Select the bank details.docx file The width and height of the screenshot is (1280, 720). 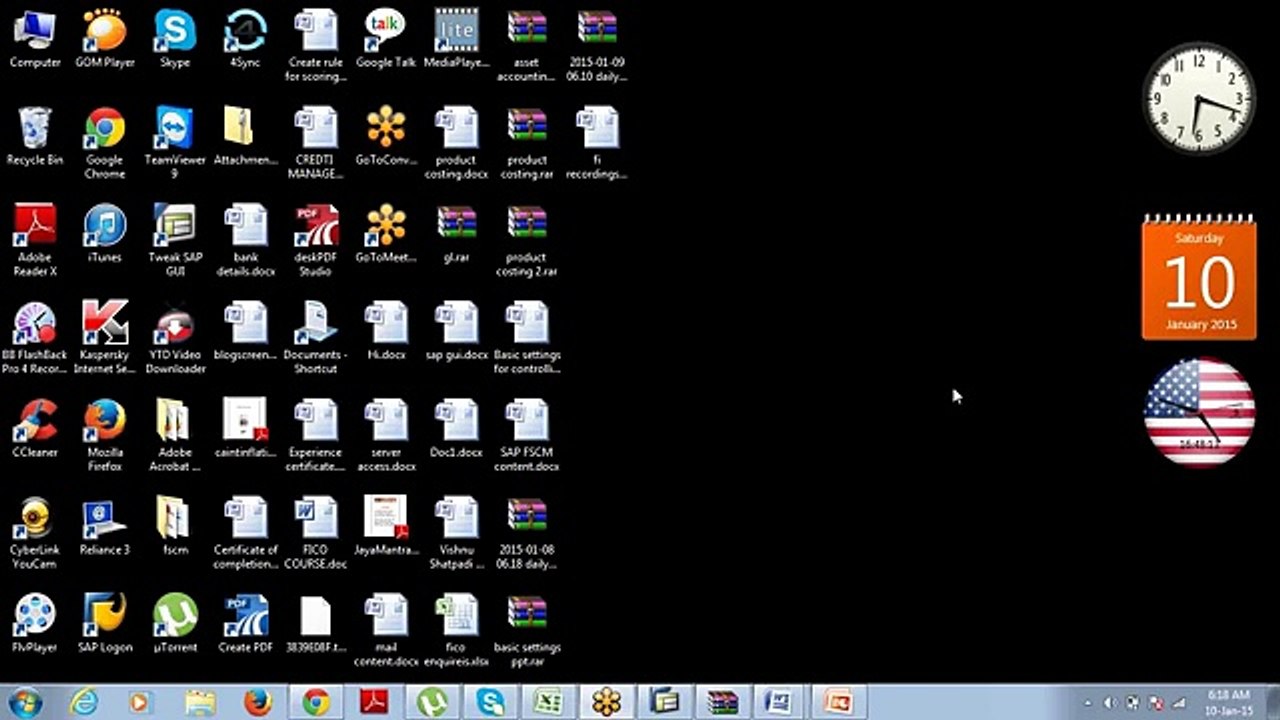pos(245,240)
